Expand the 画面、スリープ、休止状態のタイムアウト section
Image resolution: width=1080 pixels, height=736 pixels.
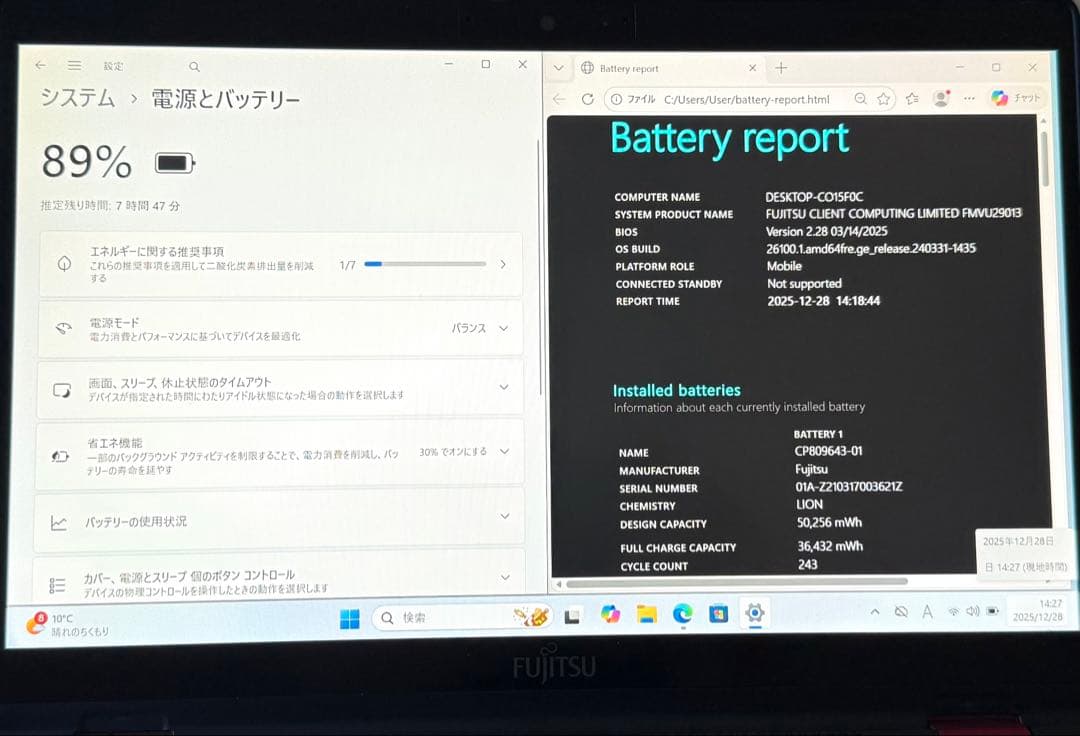(x=503, y=388)
